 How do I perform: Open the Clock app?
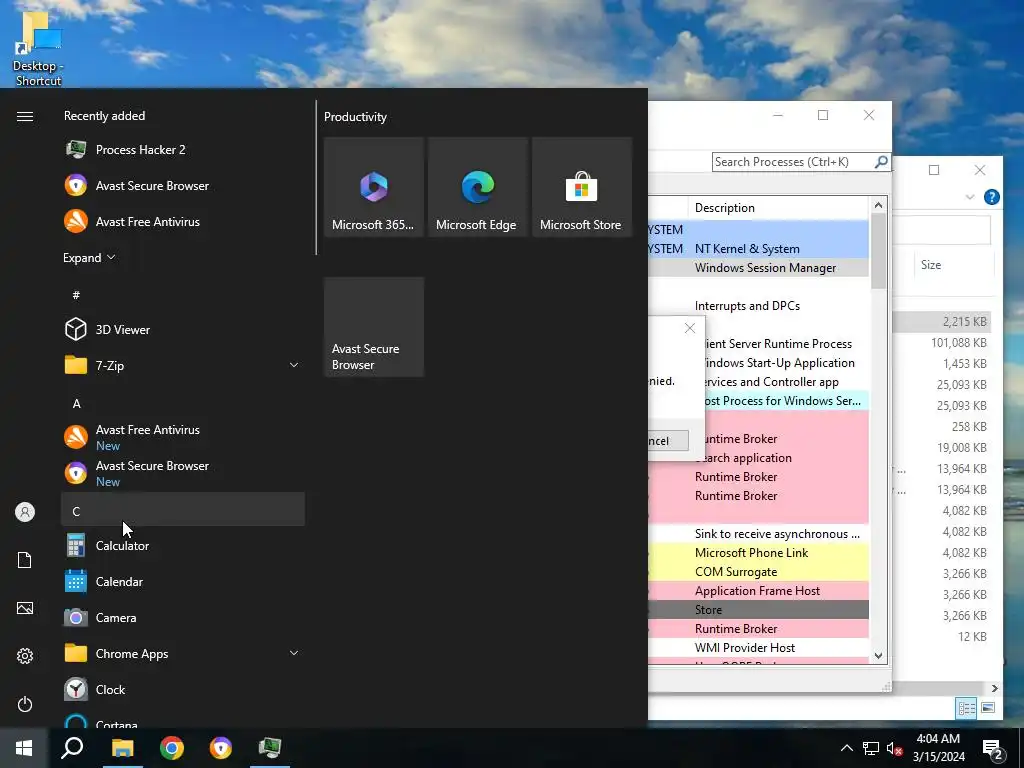point(183,689)
